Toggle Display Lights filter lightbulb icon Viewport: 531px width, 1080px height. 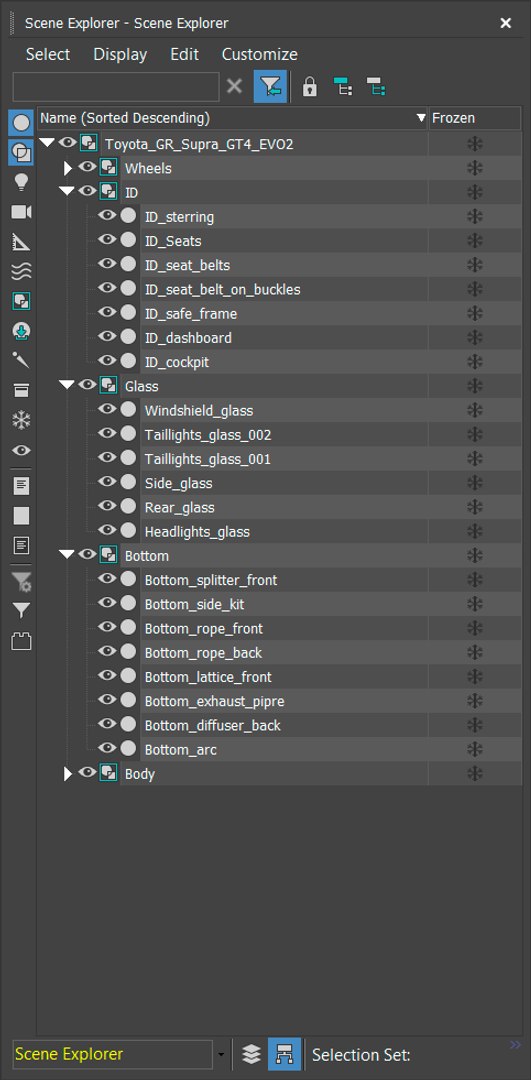click(21, 183)
